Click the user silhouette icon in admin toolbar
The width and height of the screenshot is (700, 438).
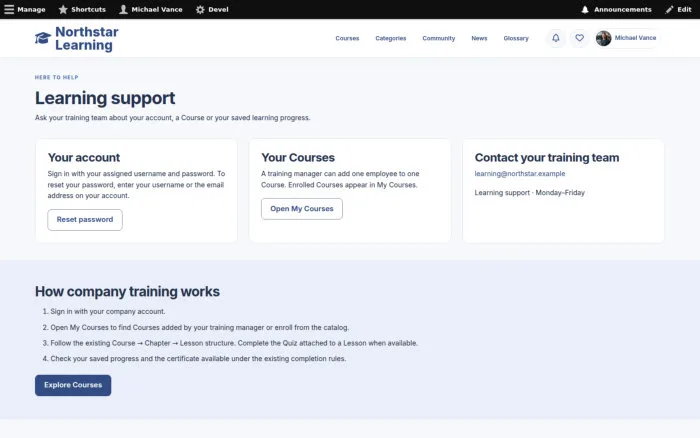(x=123, y=9)
